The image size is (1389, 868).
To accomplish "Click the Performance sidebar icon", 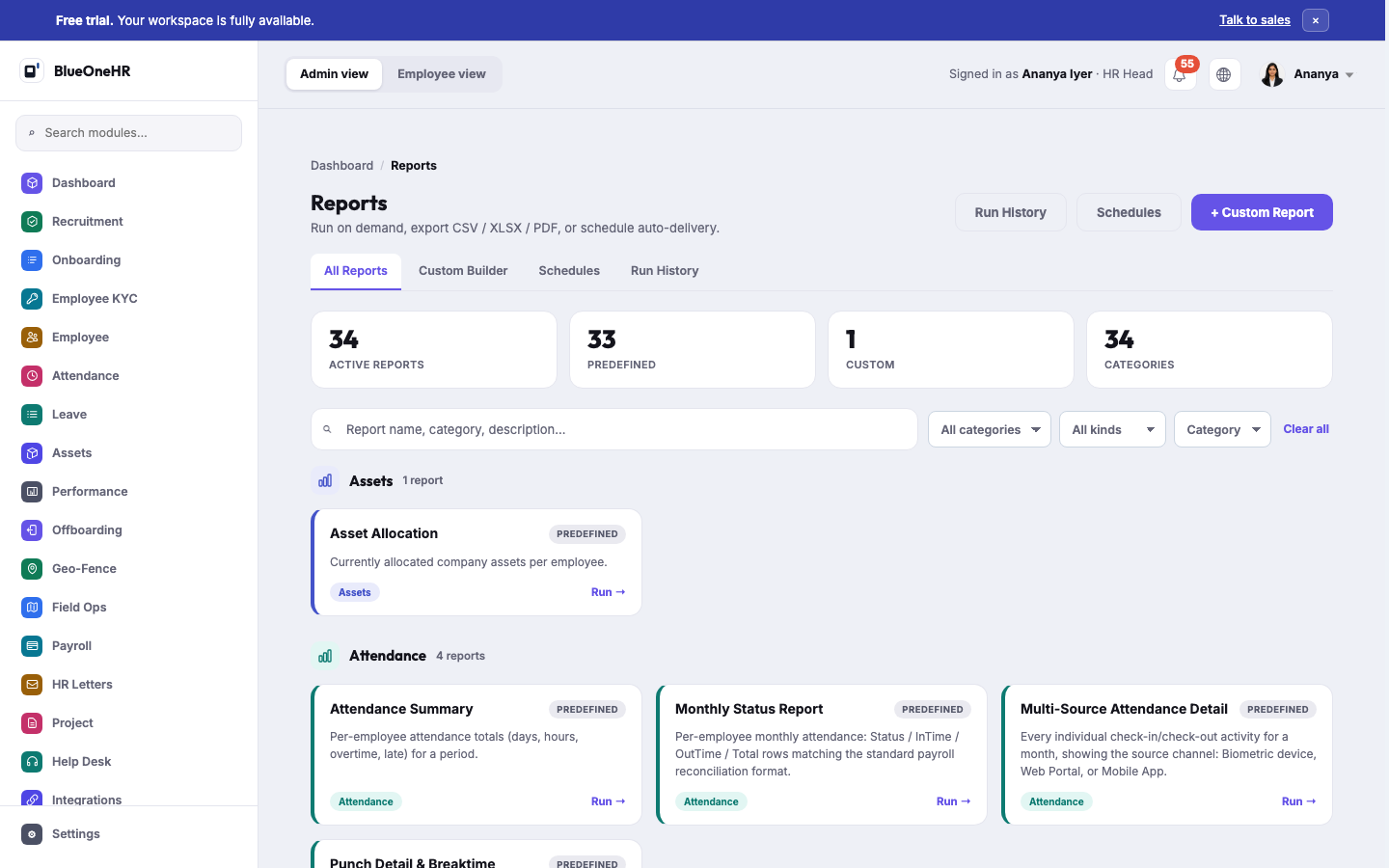I will [x=32, y=491].
